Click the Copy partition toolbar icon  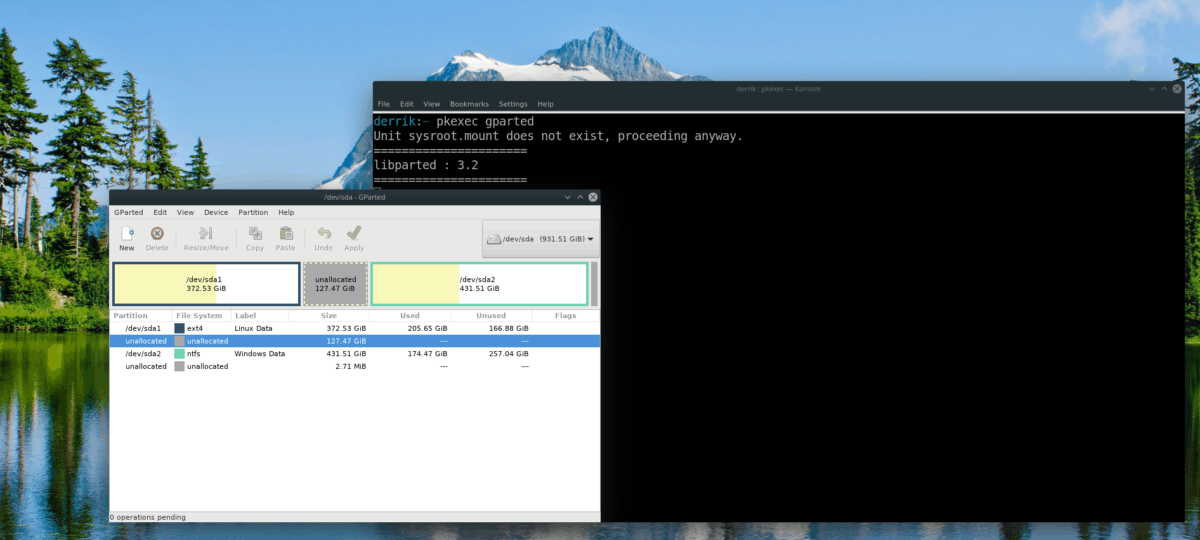(x=255, y=238)
